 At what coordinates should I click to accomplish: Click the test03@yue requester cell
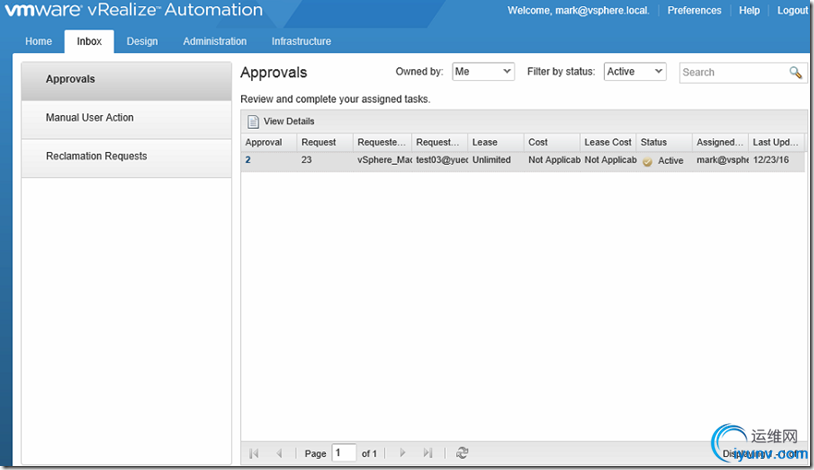pos(440,160)
